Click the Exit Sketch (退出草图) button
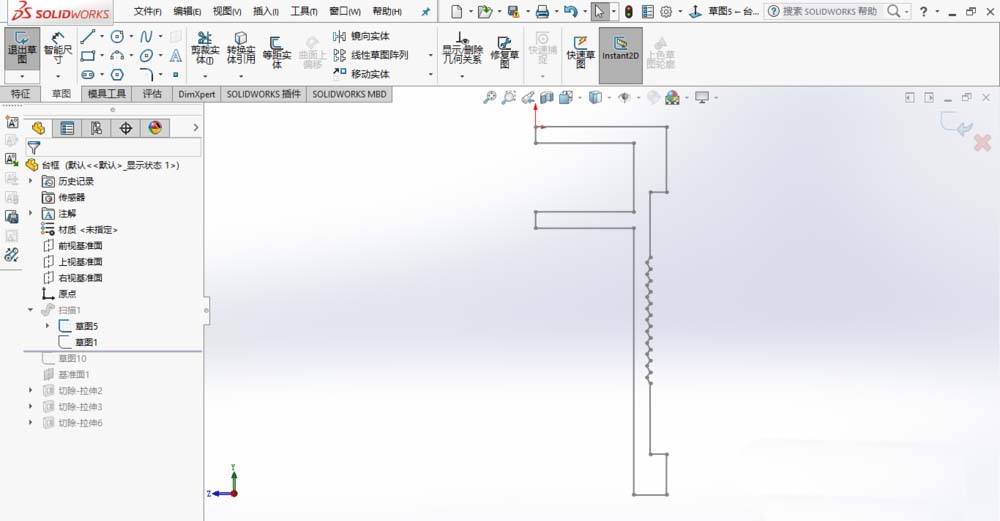The height and width of the screenshot is (521, 1000). pos(22,49)
